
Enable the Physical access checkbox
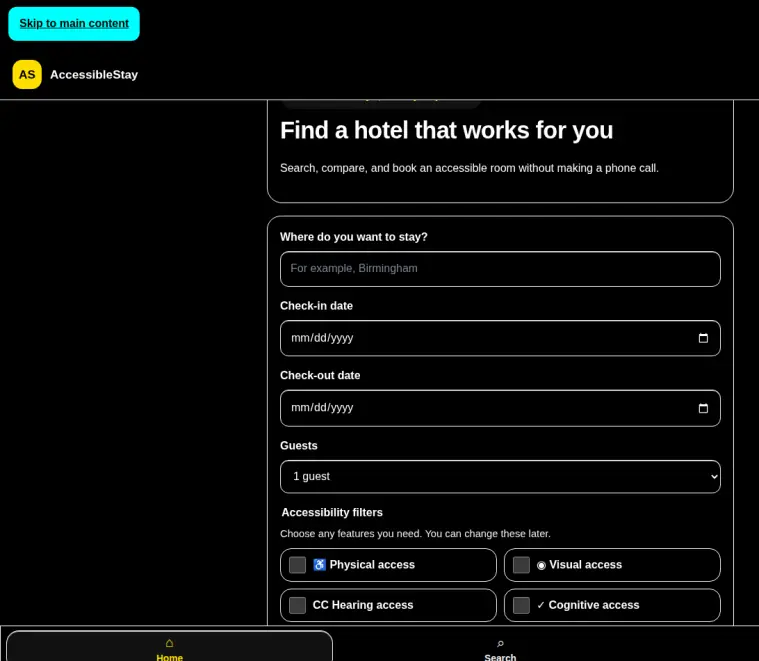pyautogui.click(x=297, y=565)
